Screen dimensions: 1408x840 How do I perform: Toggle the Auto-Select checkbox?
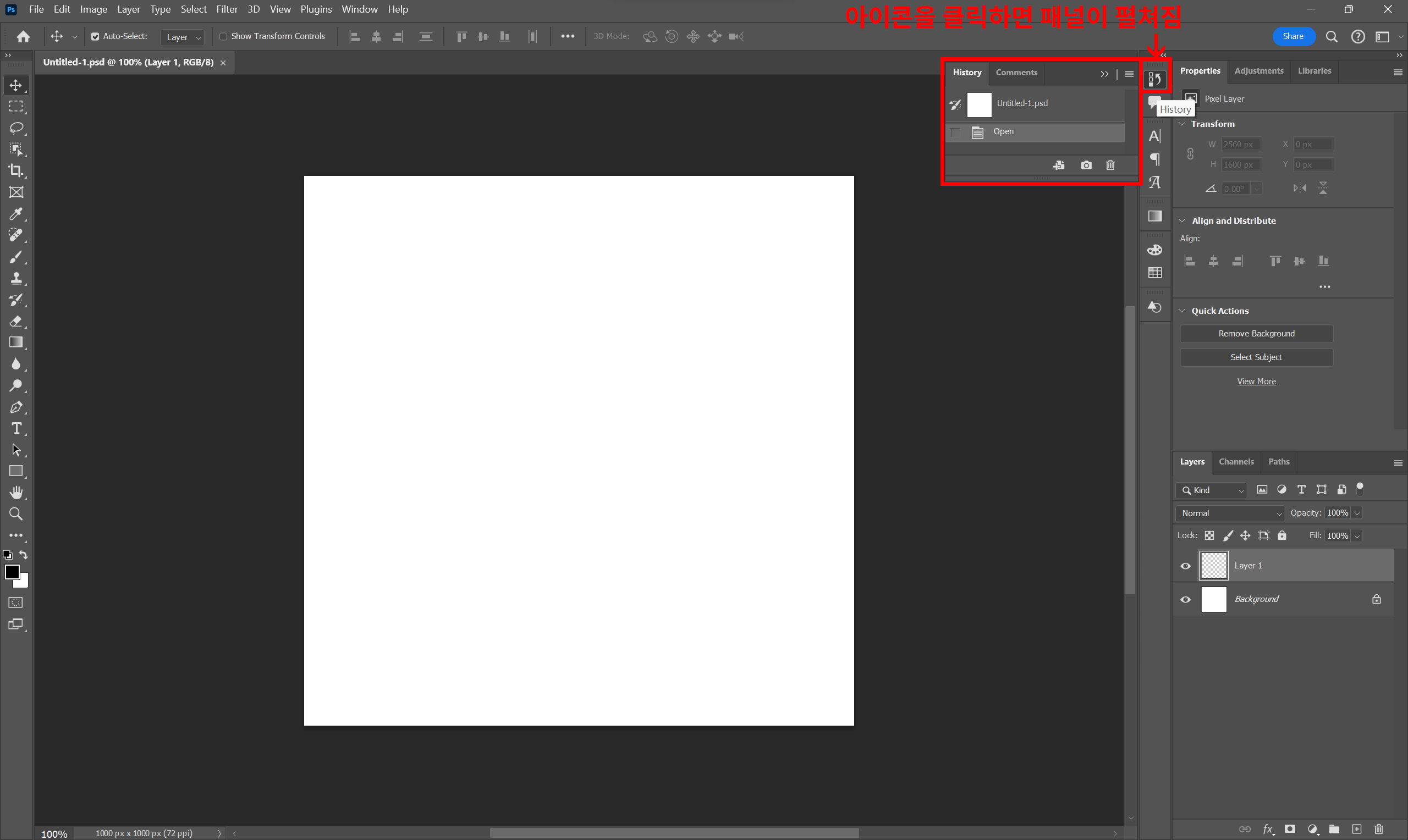[x=95, y=37]
